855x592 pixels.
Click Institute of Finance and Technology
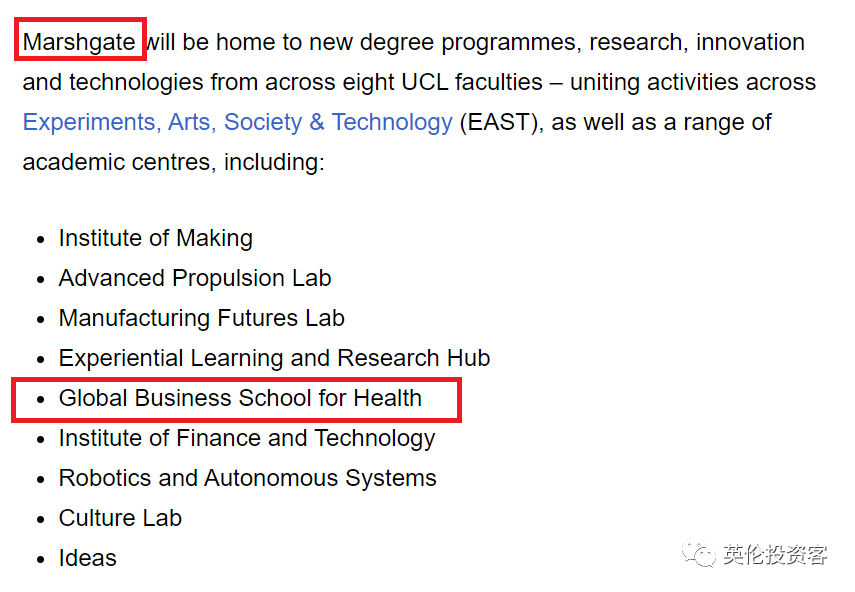246,438
